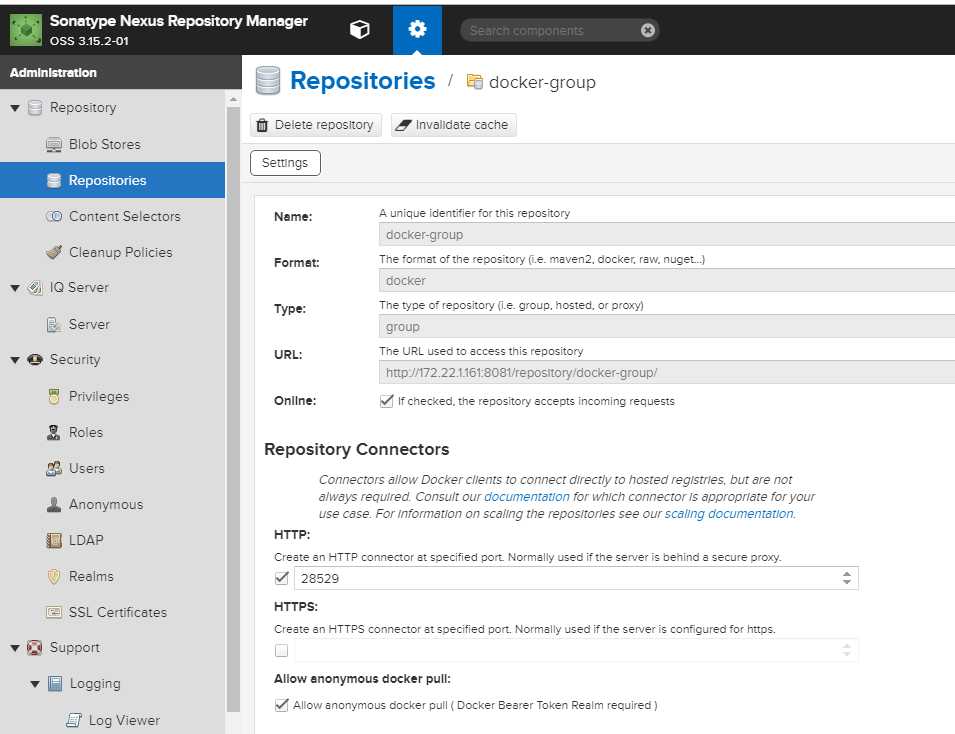Click the Server document icon

point(54,325)
